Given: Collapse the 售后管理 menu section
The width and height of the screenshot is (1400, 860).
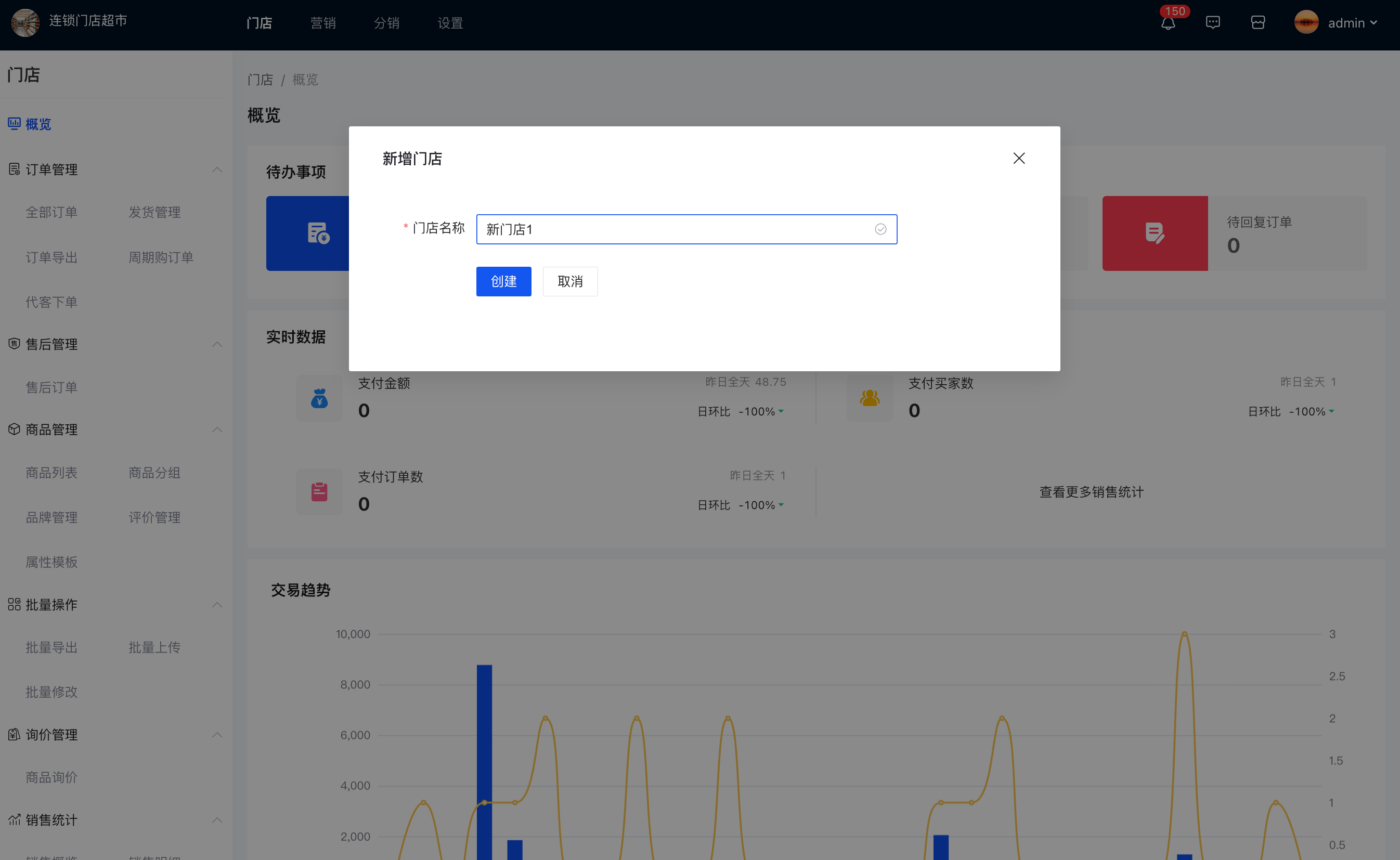Looking at the screenshot, I should pyautogui.click(x=217, y=344).
